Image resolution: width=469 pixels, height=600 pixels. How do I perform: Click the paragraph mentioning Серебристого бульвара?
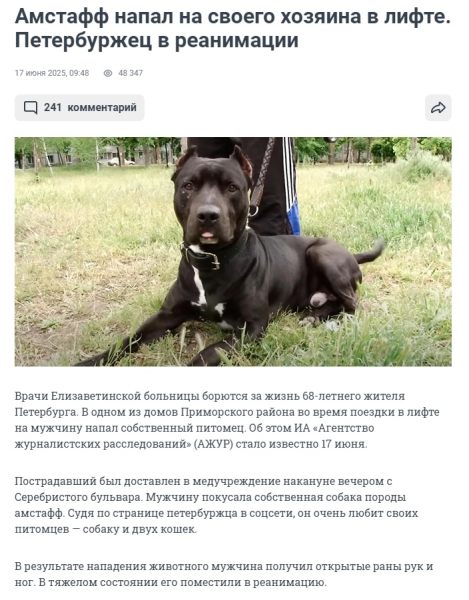tap(217, 505)
